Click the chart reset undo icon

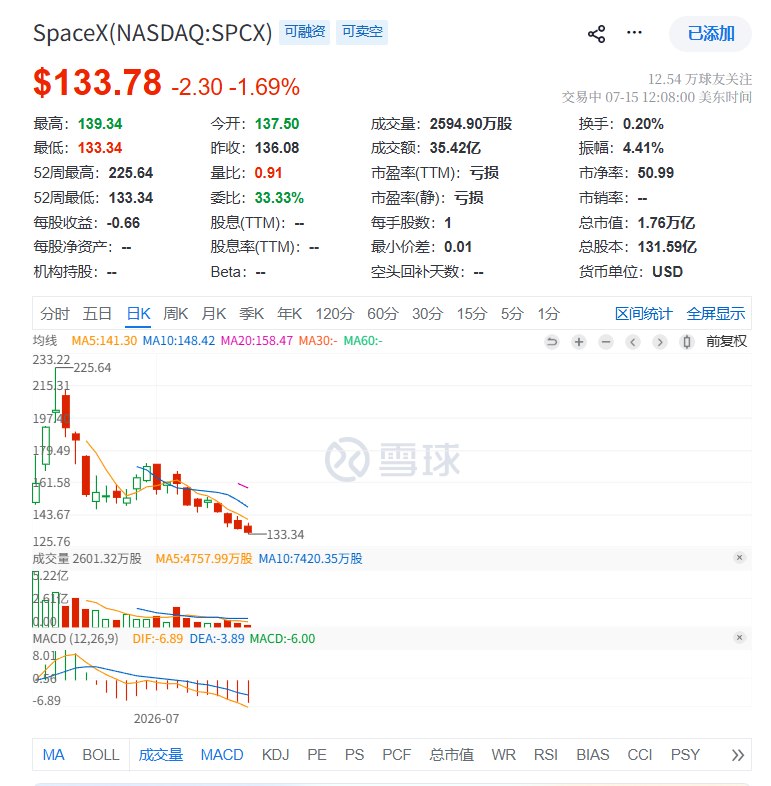click(551, 342)
